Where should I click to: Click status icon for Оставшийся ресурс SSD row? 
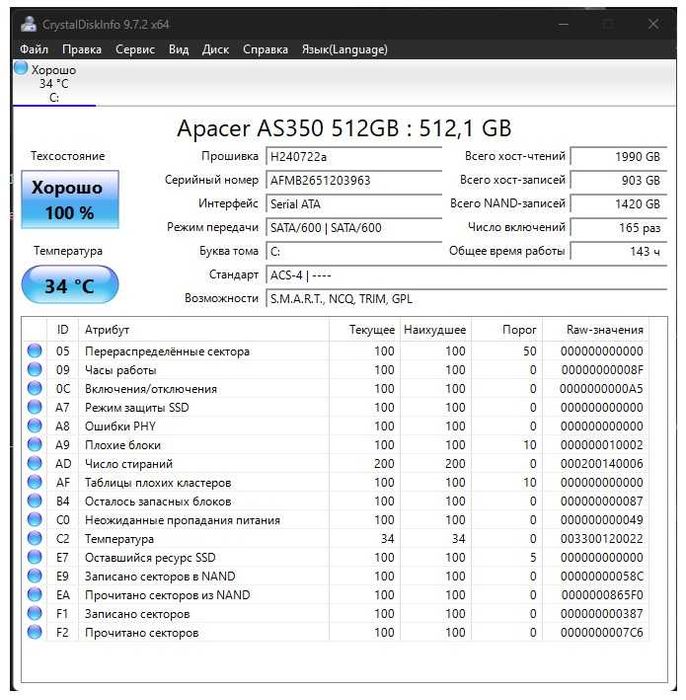coord(34,557)
